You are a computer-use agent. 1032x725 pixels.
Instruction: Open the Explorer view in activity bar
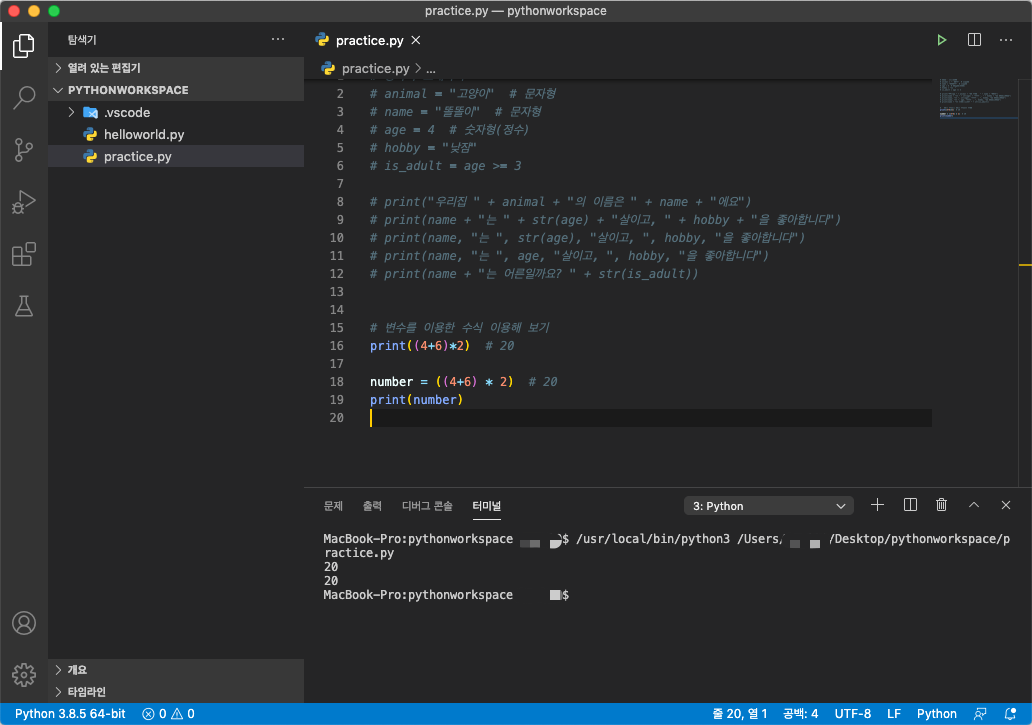tap(24, 45)
